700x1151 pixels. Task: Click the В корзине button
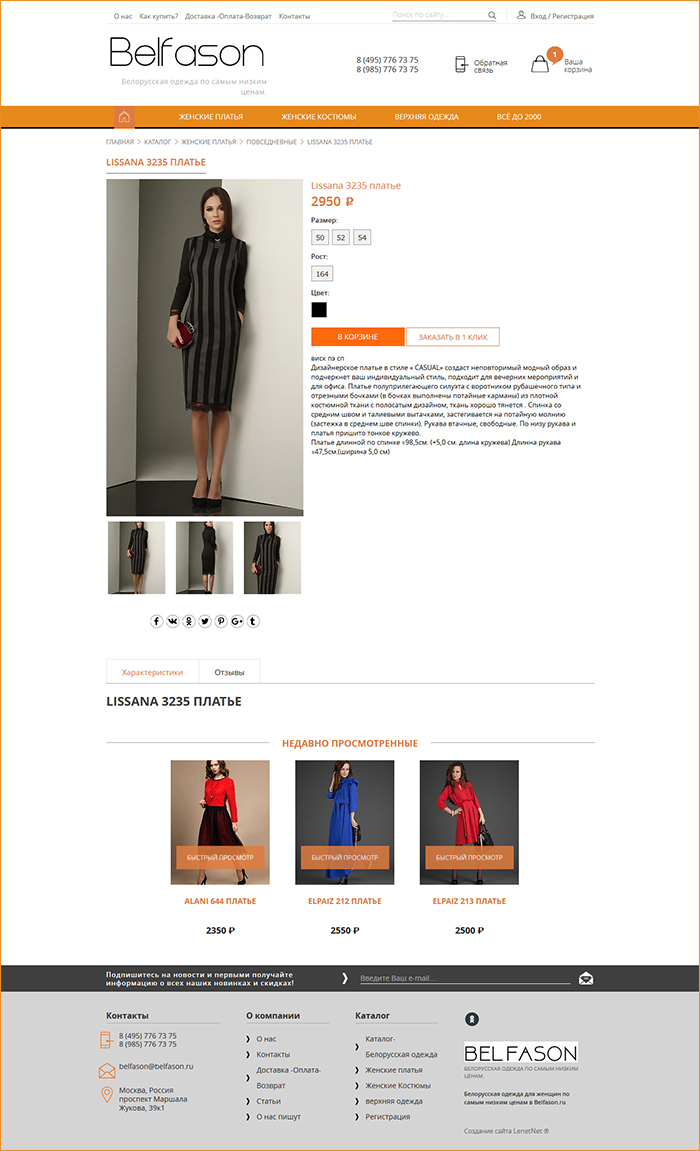coord(357,337)
